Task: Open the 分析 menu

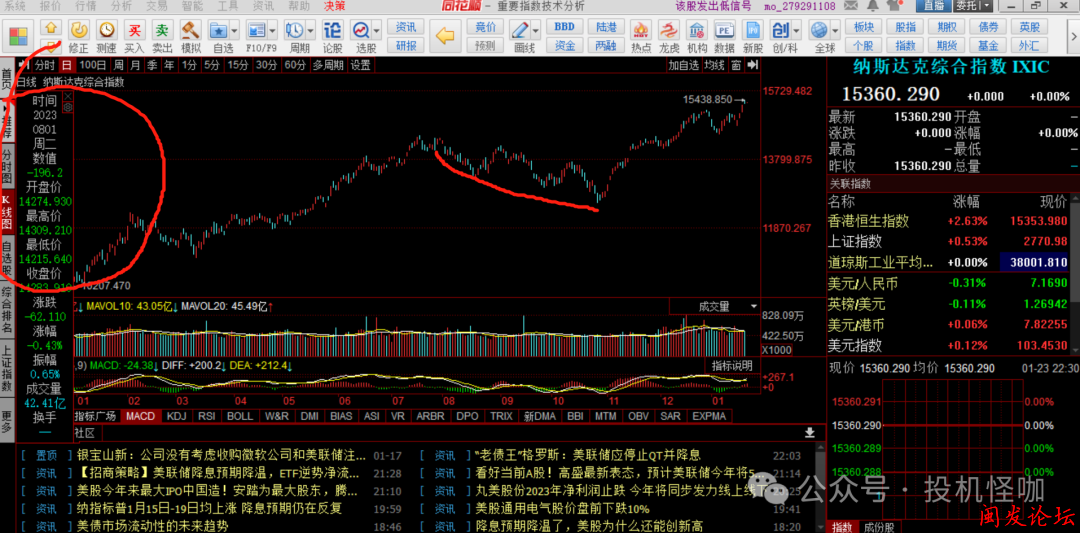Action: [x=121, y=6]
